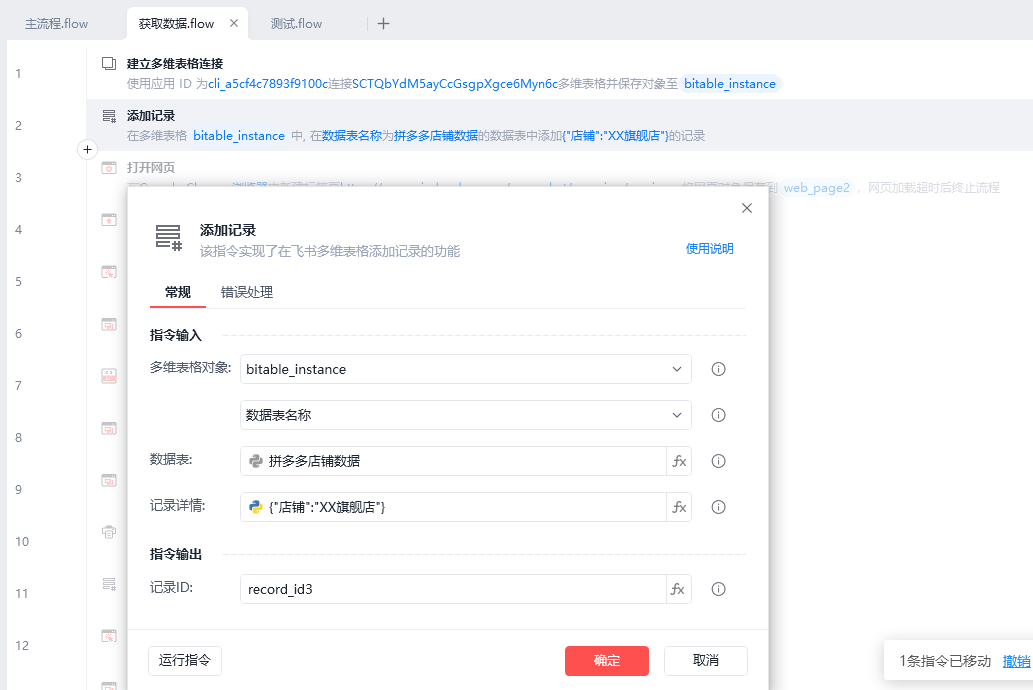Insert step with the circled plus button
1033x690 pixels.
88,150
